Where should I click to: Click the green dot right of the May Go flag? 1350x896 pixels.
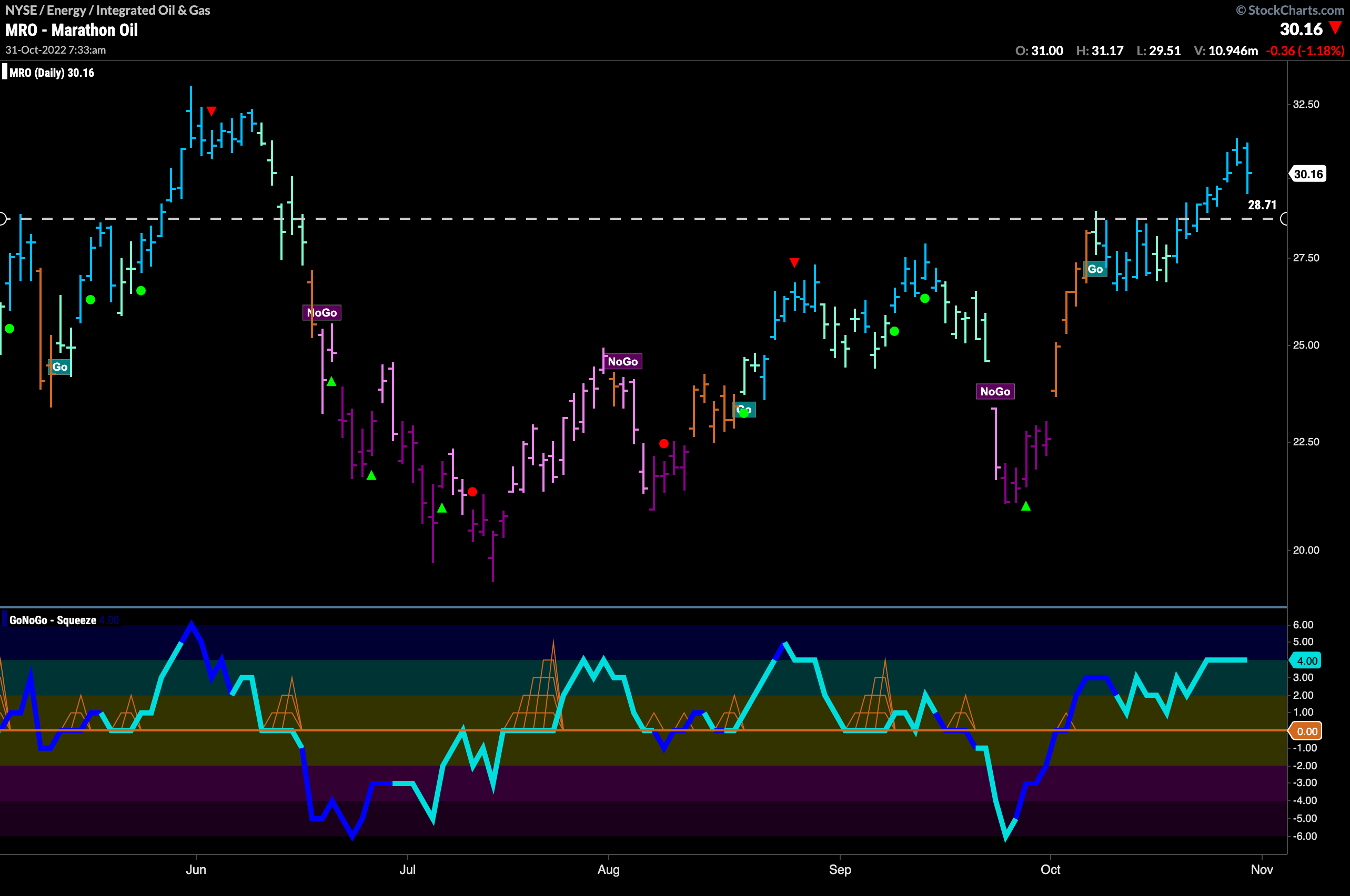pos(90,299)
